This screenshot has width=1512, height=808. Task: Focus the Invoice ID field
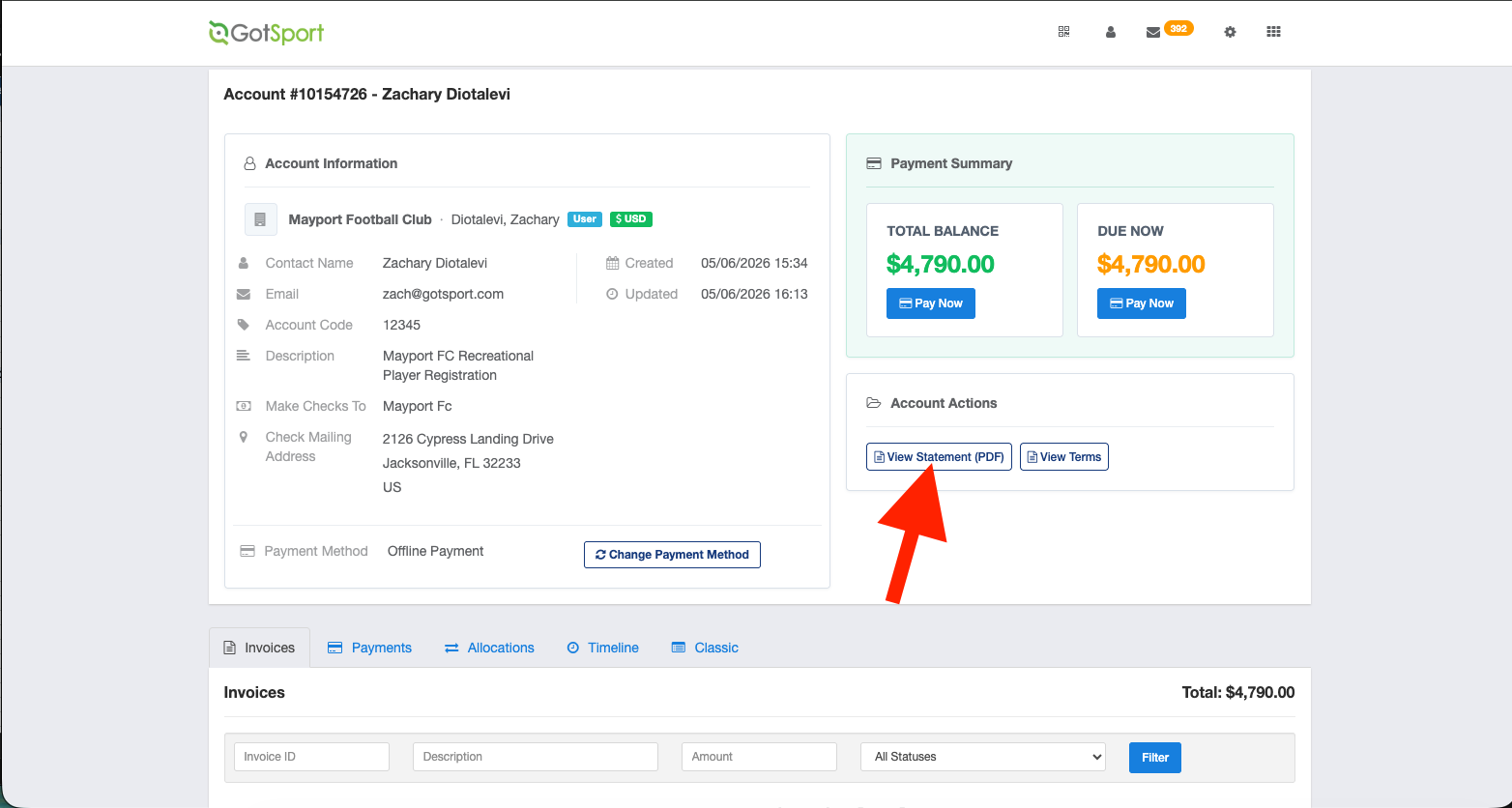pos(311,757)
